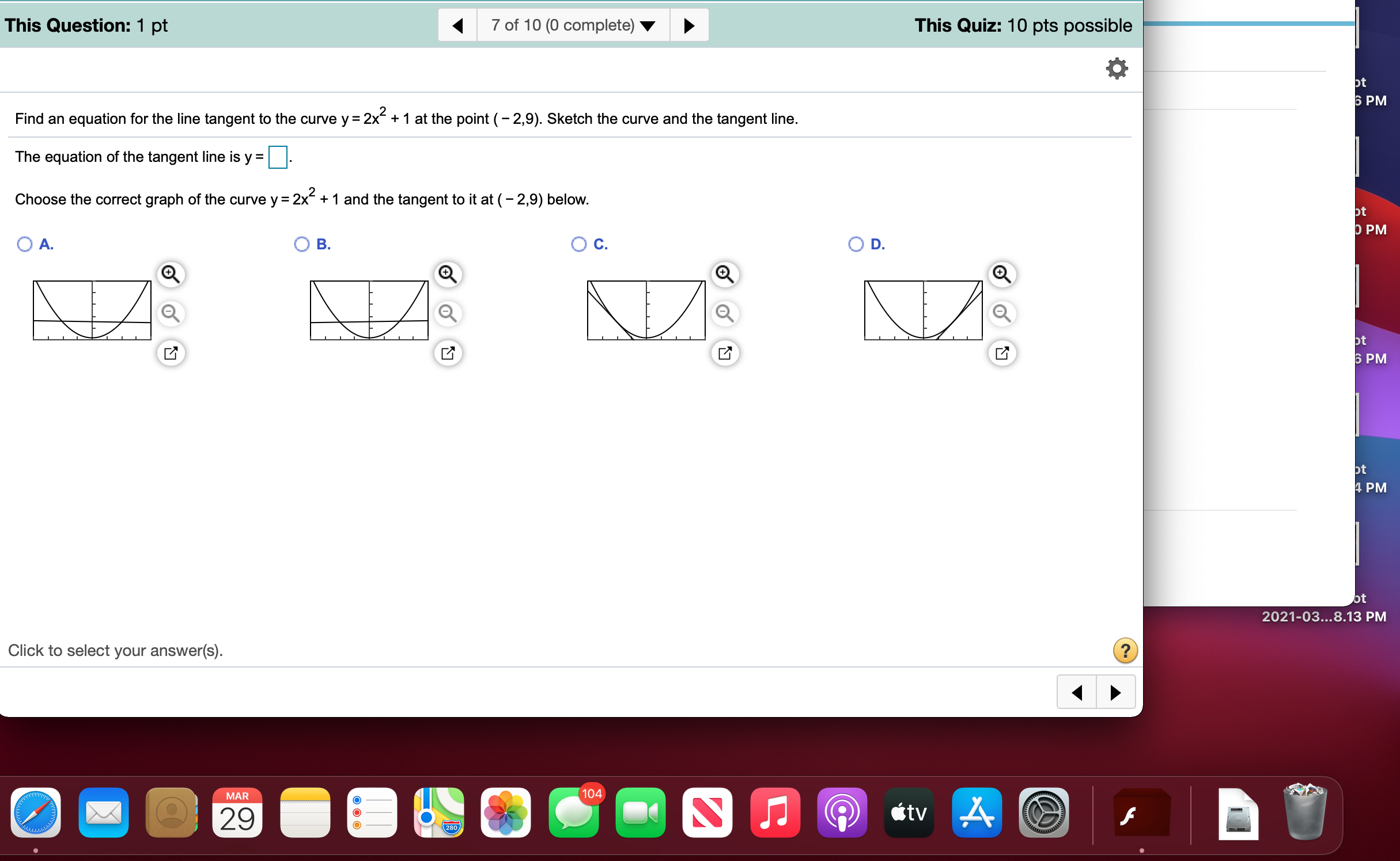Zoom out on graph option B
1400x861 pixels.
coord(448,314)
